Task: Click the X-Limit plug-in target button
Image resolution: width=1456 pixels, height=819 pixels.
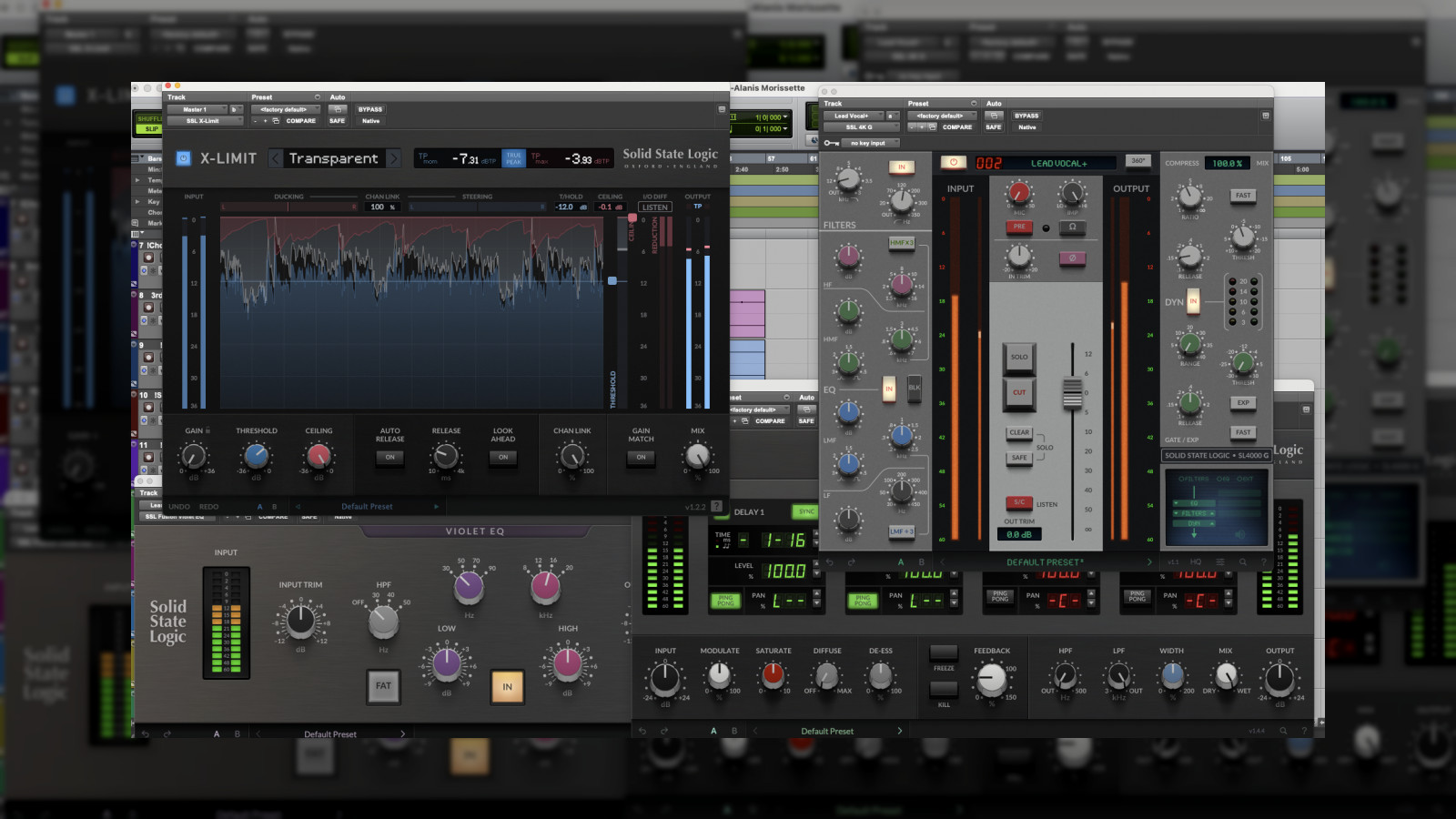Action: (x=722, y=109)
